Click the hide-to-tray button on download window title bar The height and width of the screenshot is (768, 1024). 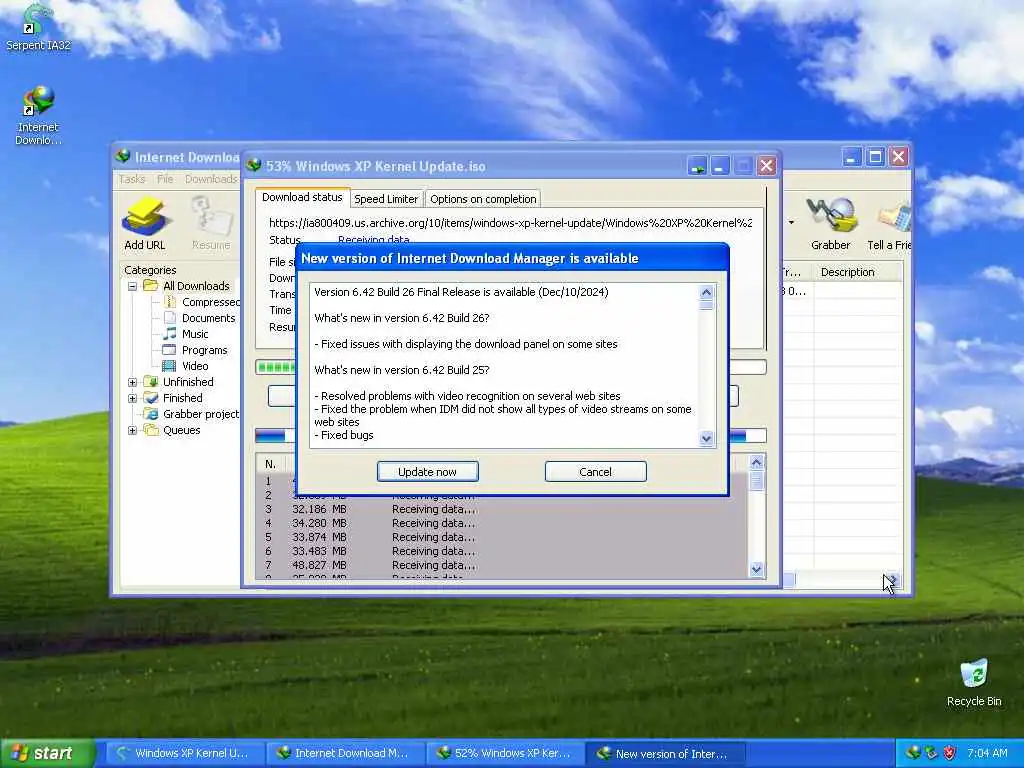pos(697,166)
